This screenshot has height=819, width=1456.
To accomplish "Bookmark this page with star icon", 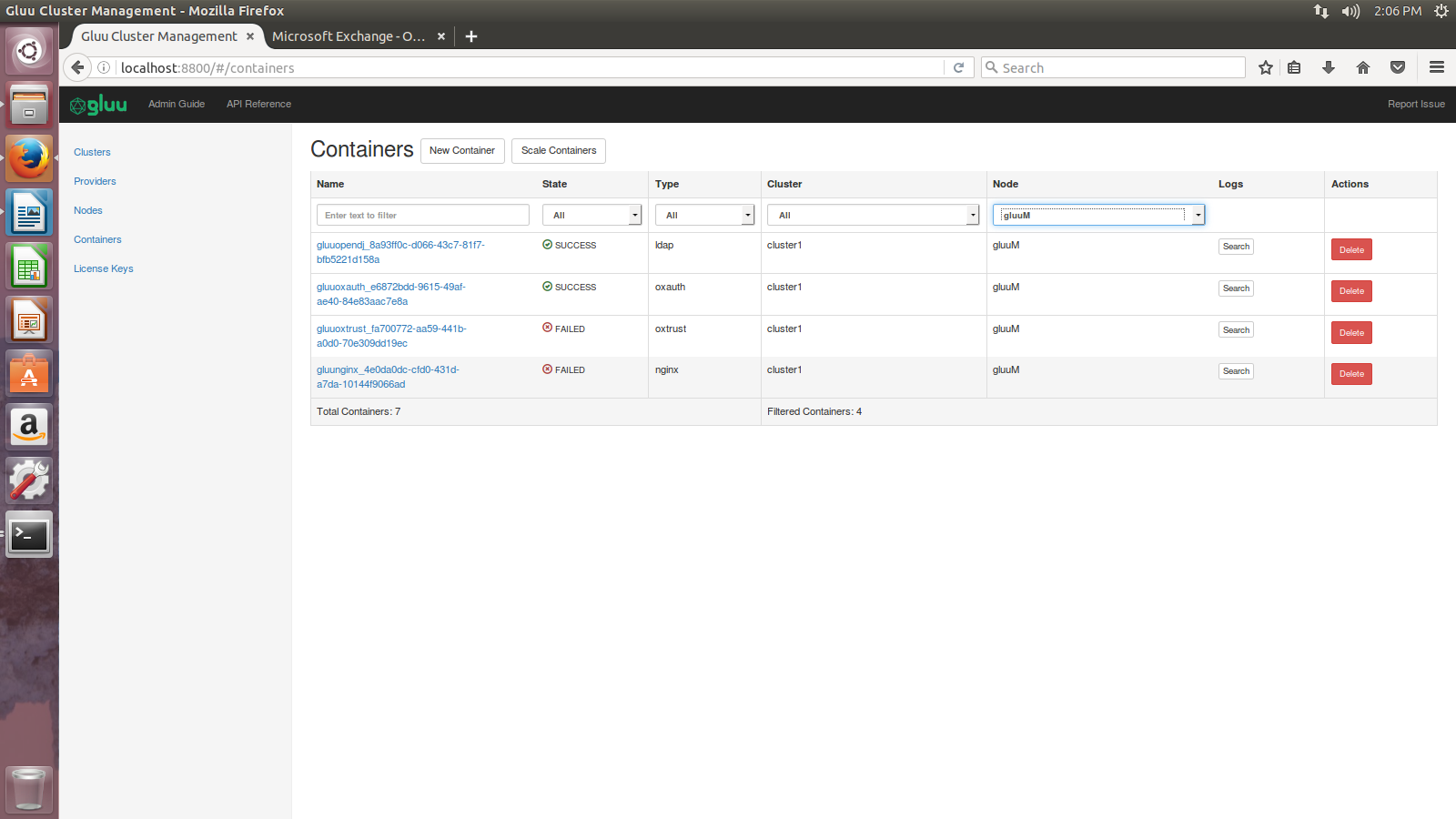I will point(1265,67).
